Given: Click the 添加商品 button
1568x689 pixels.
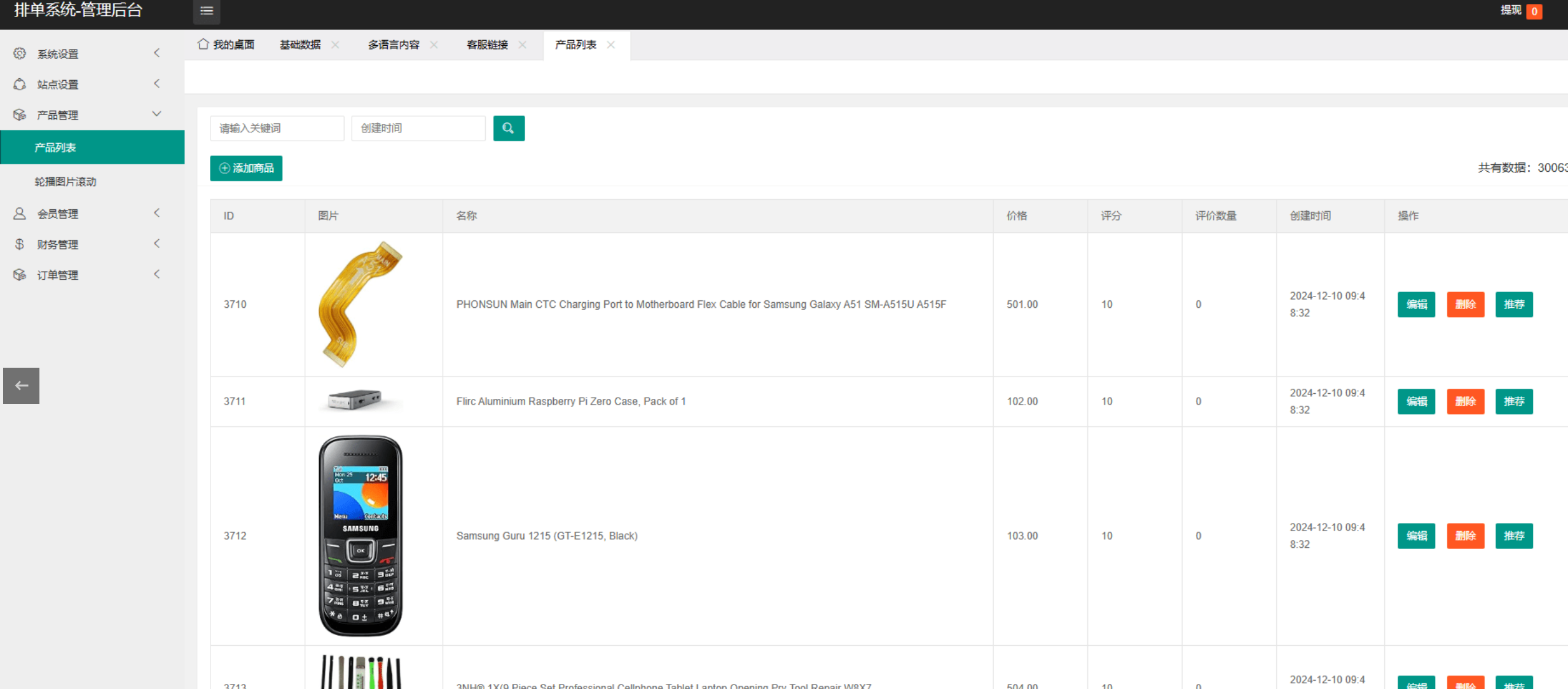Looking at the screenshot, I should pyautogui.click(x=246, y=168).
